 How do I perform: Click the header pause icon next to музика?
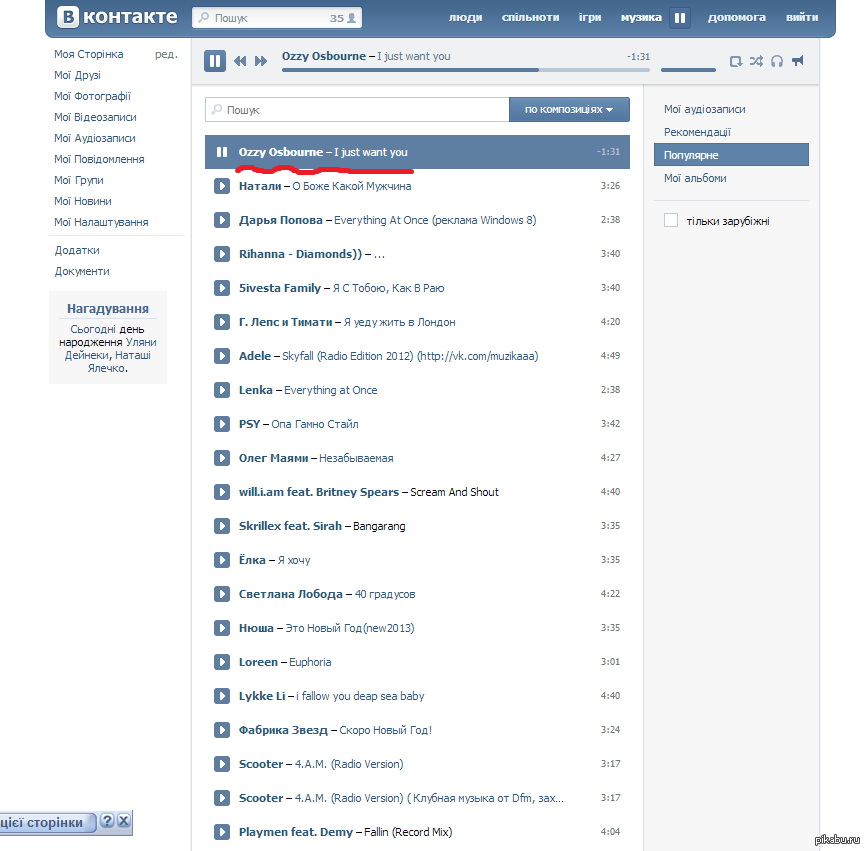680,18
